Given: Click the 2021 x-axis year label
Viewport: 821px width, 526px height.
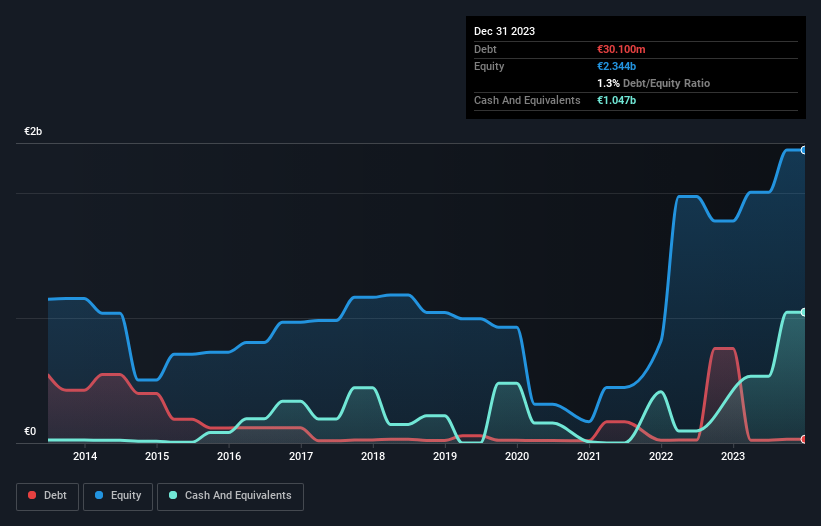Looking at the screenshot, I should pyautogui.click(x=589, y=456).
